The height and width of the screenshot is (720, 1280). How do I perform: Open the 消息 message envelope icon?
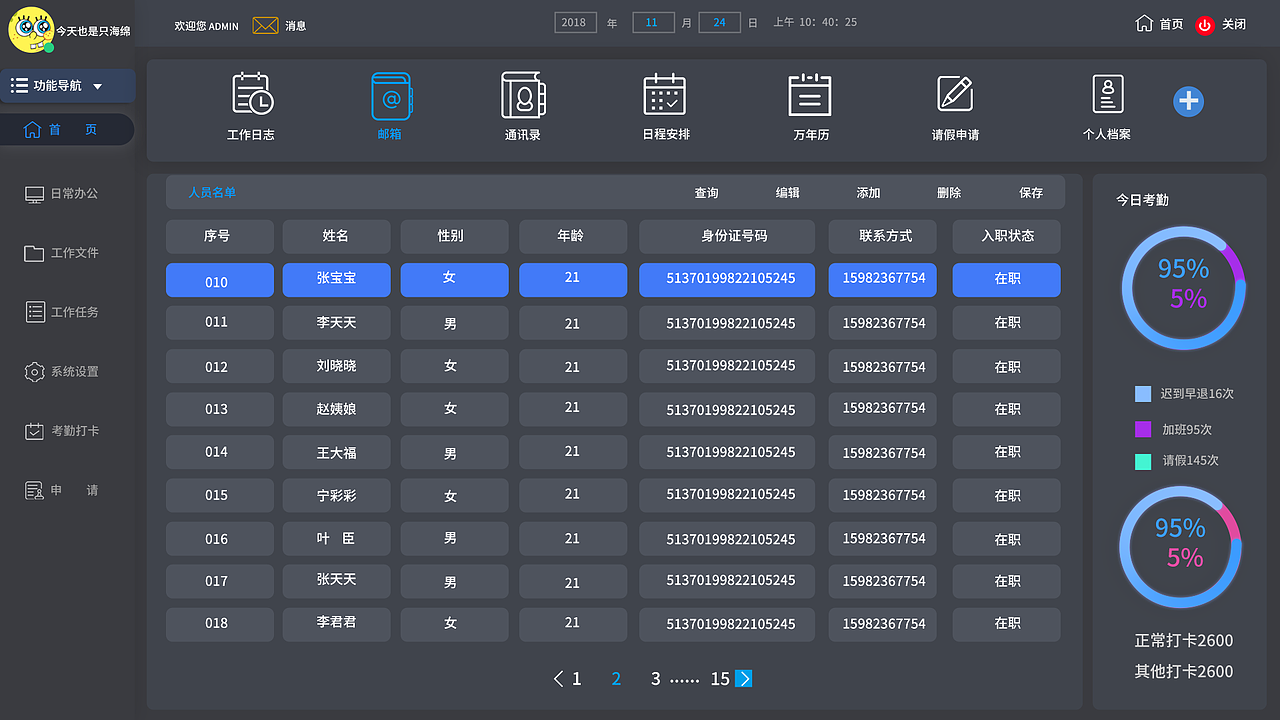click(x=265, y=25)
